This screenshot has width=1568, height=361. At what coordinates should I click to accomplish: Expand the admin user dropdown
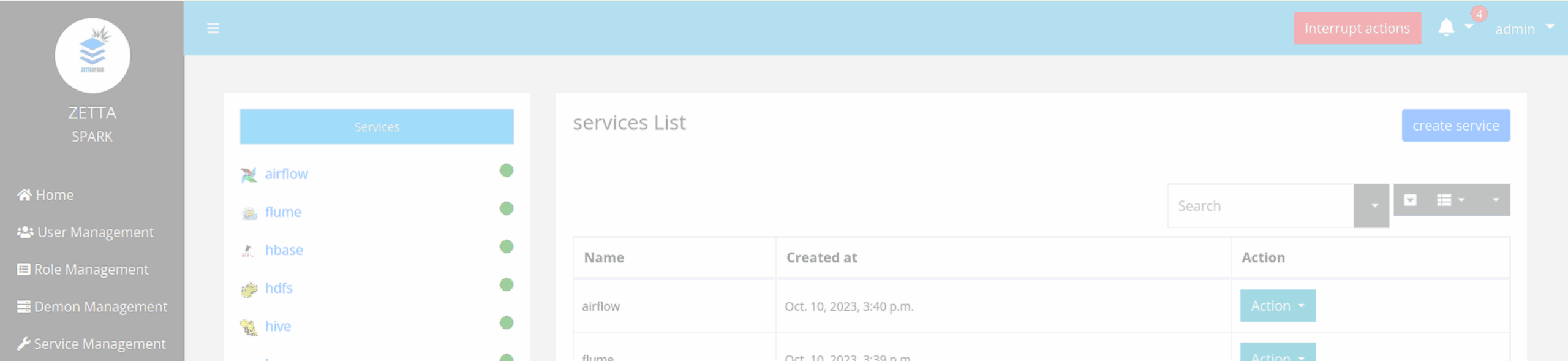(1525, 29)
